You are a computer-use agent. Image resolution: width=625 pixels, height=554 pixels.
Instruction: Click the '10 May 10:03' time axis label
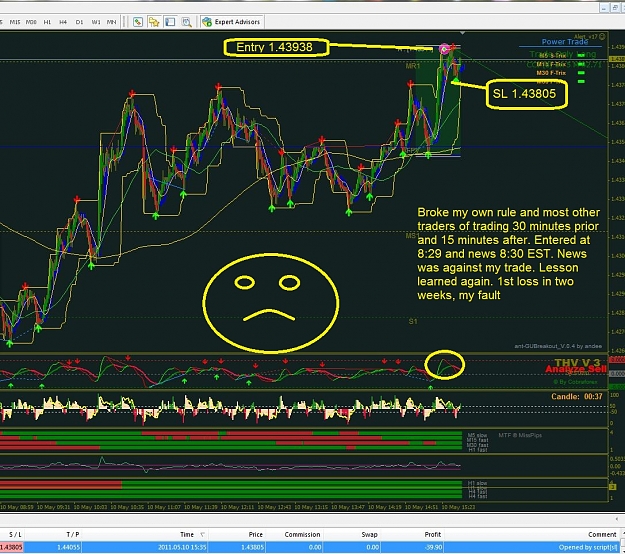click(x=88, y=507)
